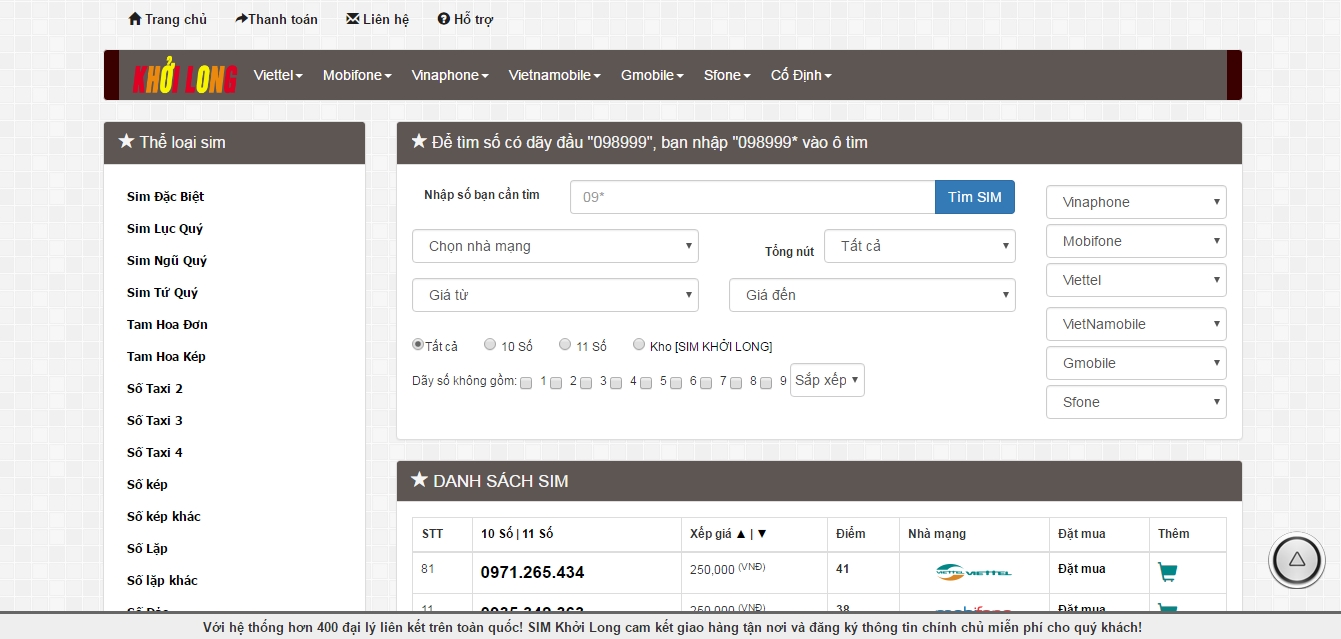Open the Giá từ dropdown
This screenshot has width=1341, height=639.
click(x=555, y=295)
